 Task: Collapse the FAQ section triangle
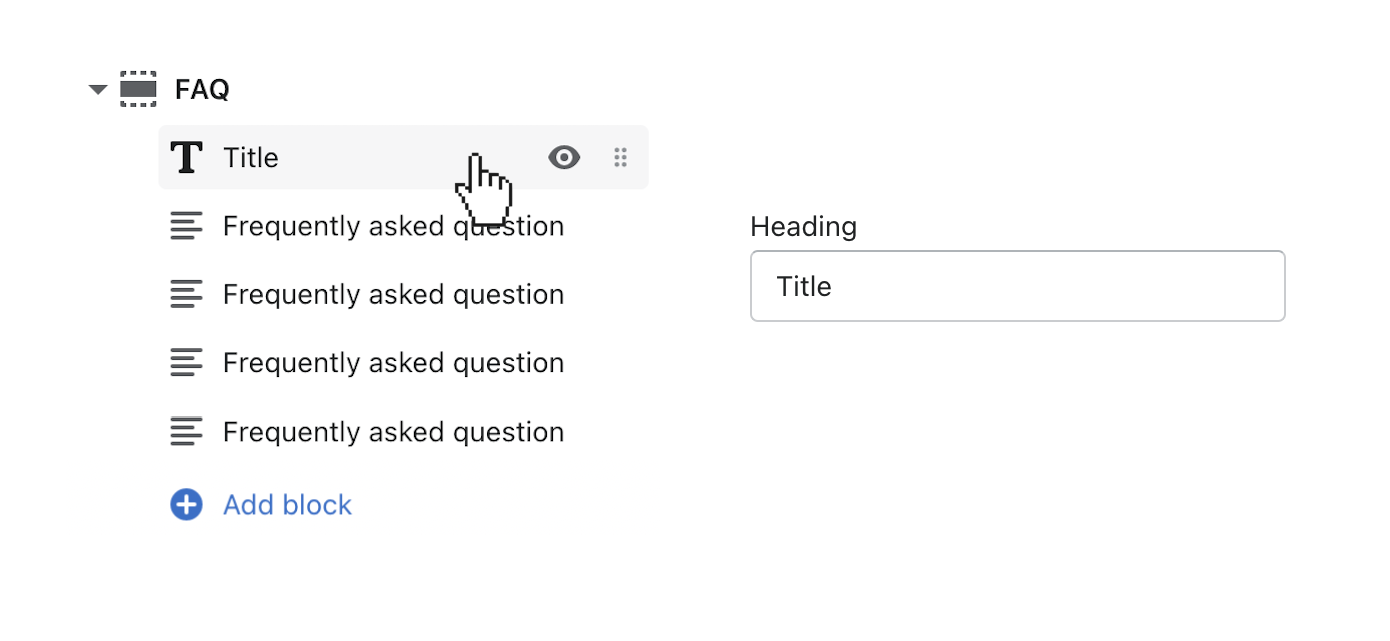pos(97,90)
